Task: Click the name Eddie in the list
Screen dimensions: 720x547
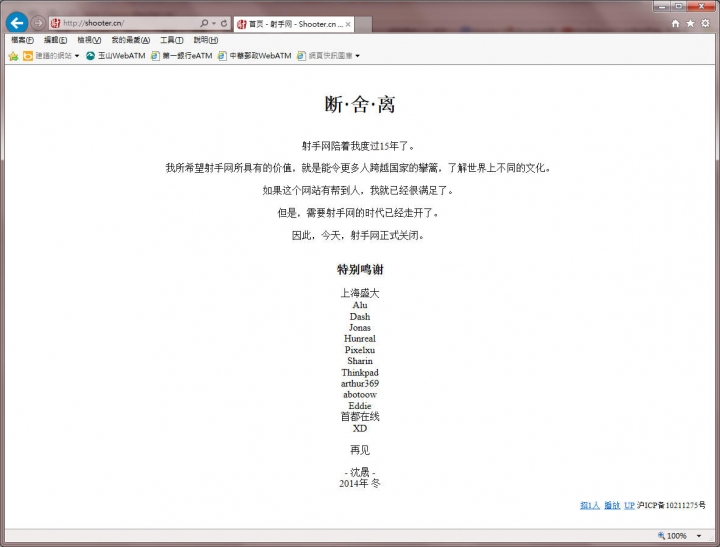Action: click(360, 406)
